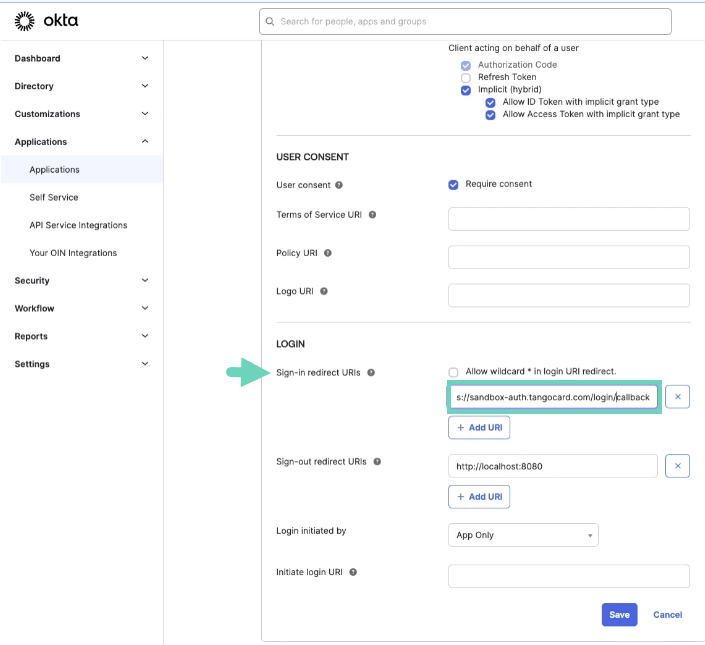Viewport: 705px width, 645px height.
Task: Open help tooltip for Sign-out redirect URIs
Action: pyautogui.click(x=377, y=462)
